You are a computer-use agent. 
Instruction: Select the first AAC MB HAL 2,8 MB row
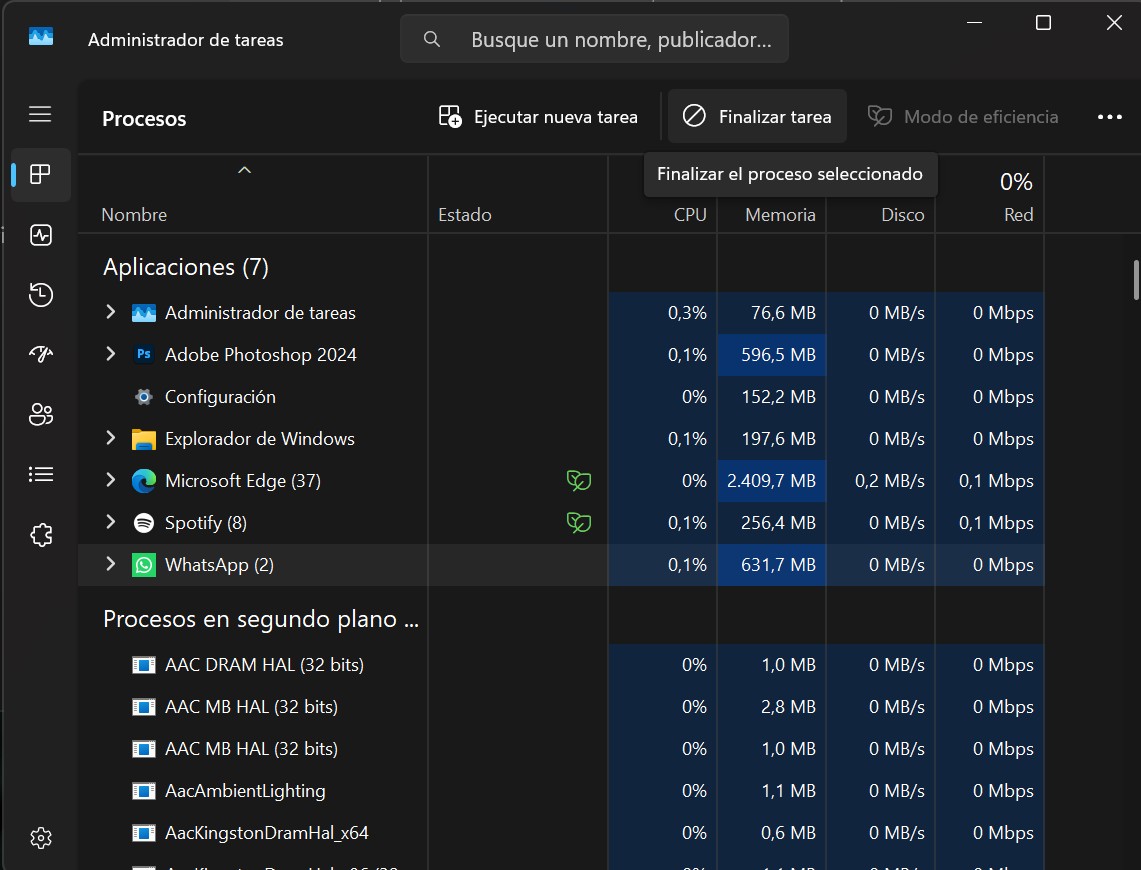[561, 707]
